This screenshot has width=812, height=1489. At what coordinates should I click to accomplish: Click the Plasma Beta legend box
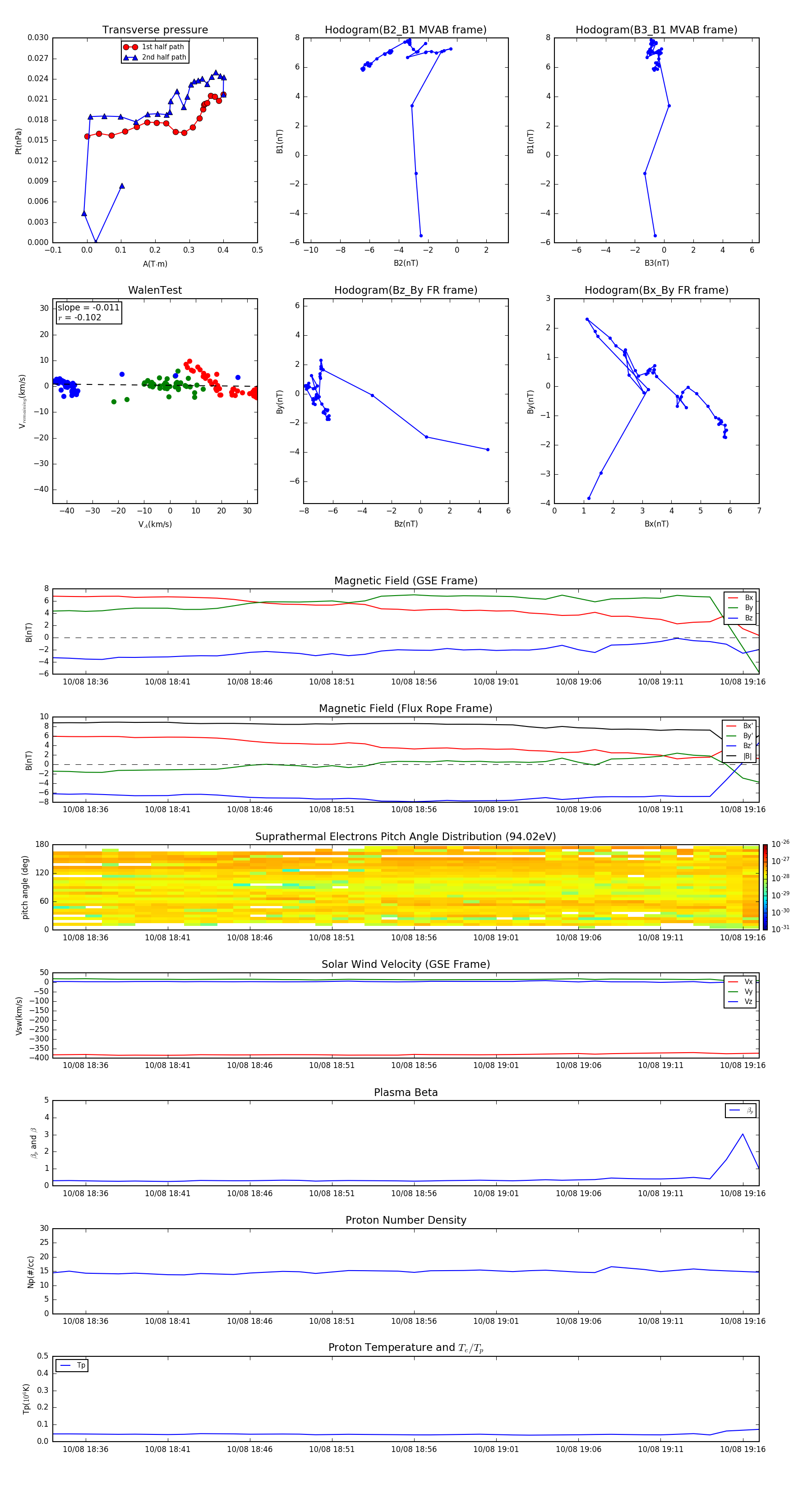coord(740,1110)
